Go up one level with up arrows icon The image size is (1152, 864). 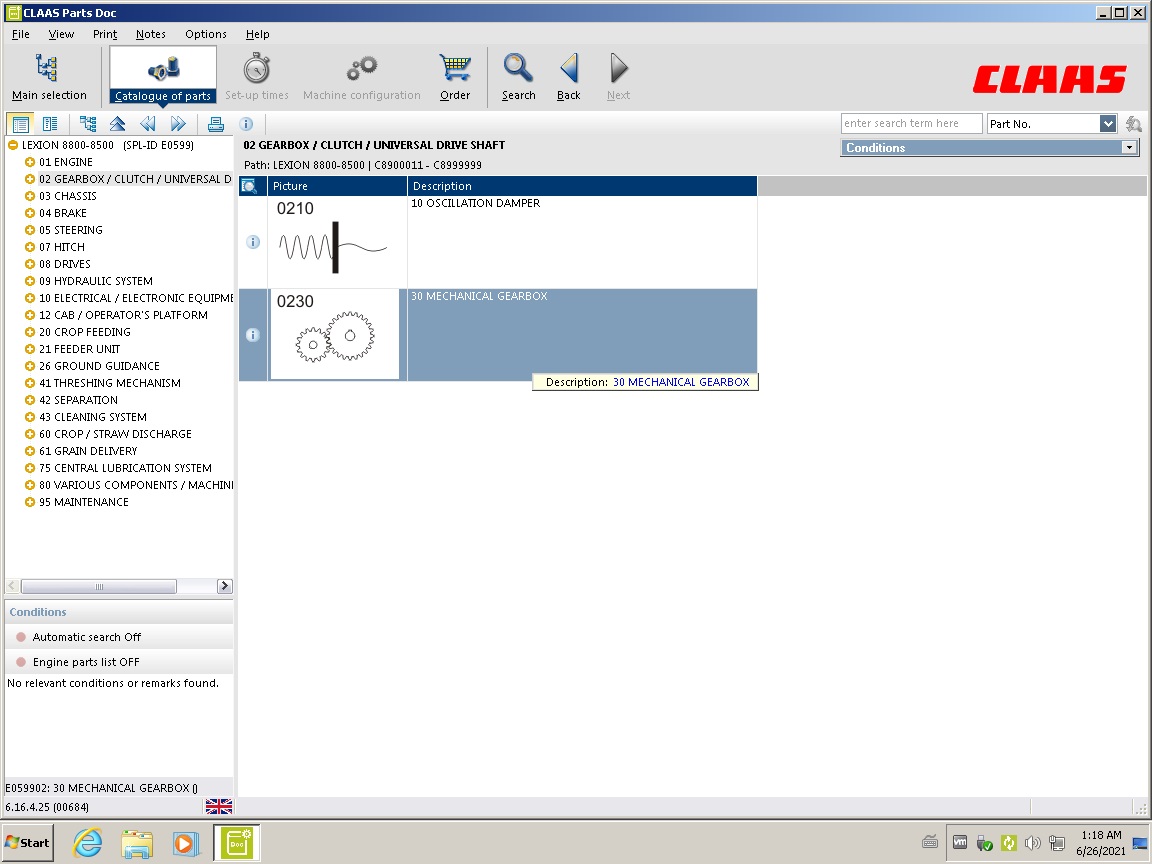(x=118, y=124)
